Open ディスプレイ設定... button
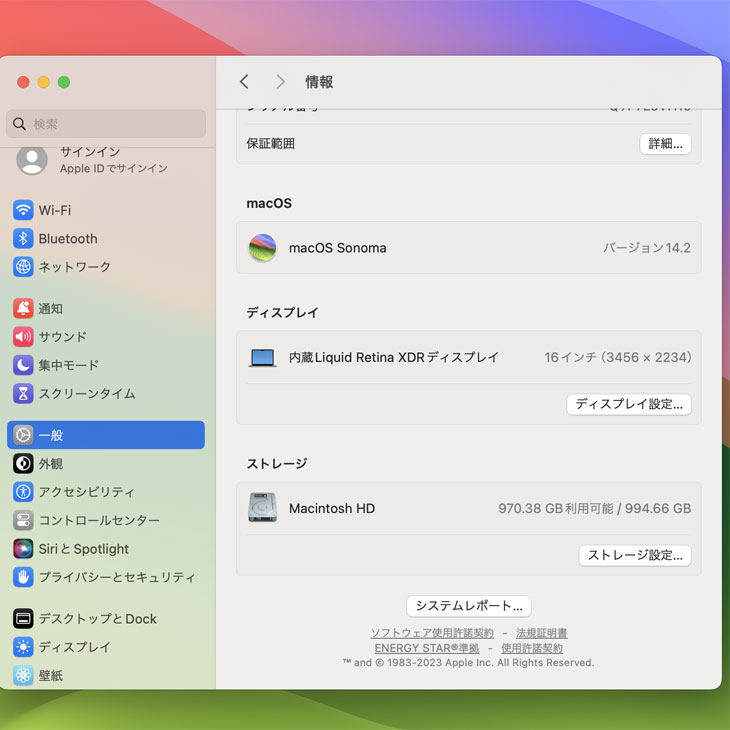 point(628,404)
